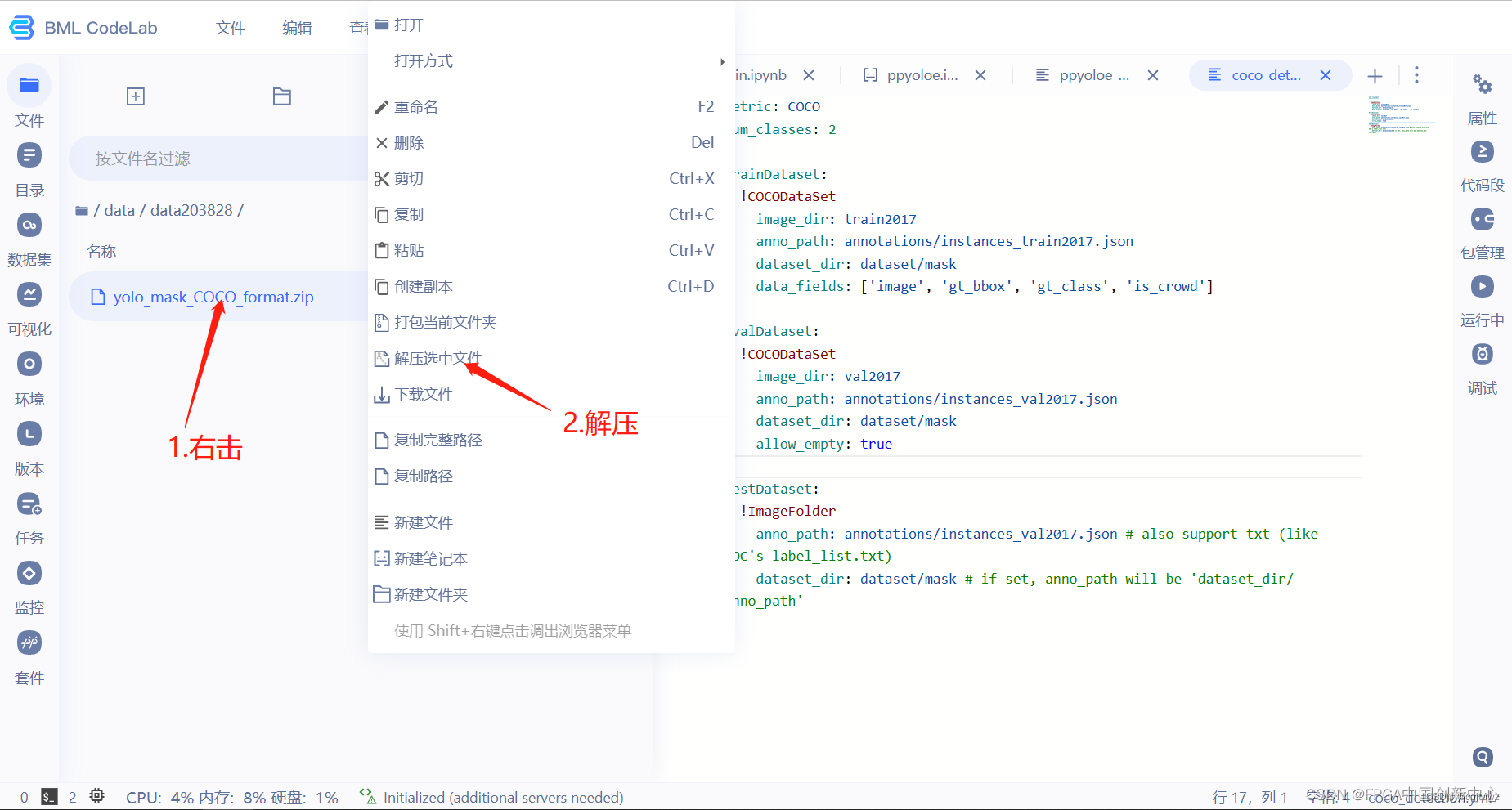Expand the 打开方式 (Open with) submenu
The image size is (1512, 810).
pos(551,61)
